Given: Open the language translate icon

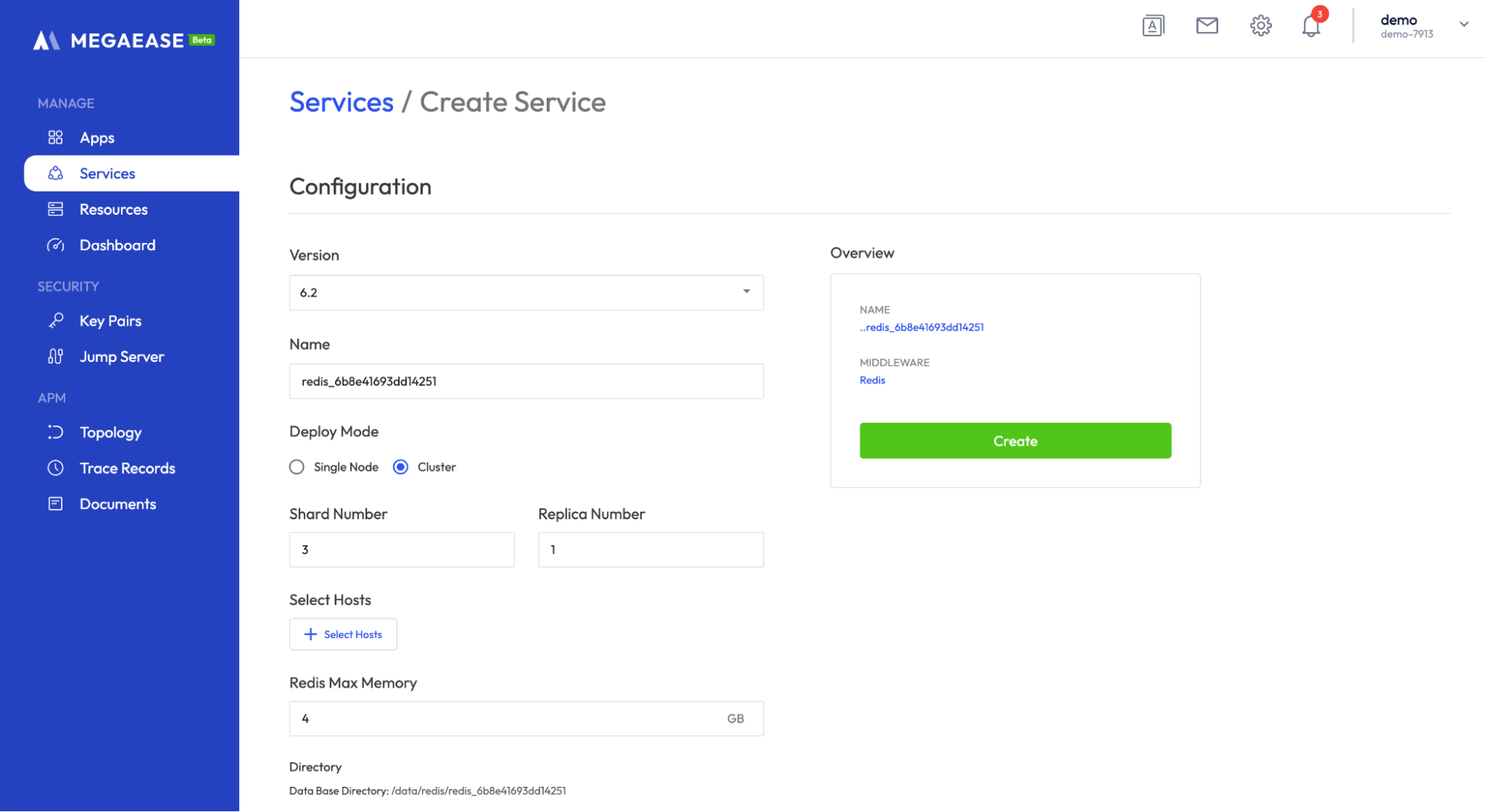Looking at the screenshot, I should coord(1153,26).
